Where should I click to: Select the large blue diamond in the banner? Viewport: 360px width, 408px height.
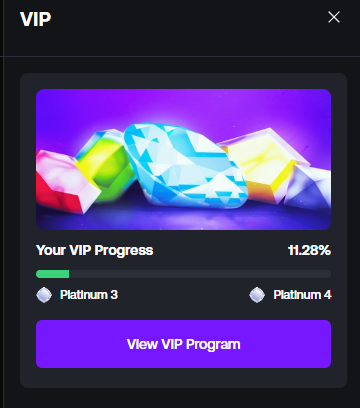click(186, 166)
